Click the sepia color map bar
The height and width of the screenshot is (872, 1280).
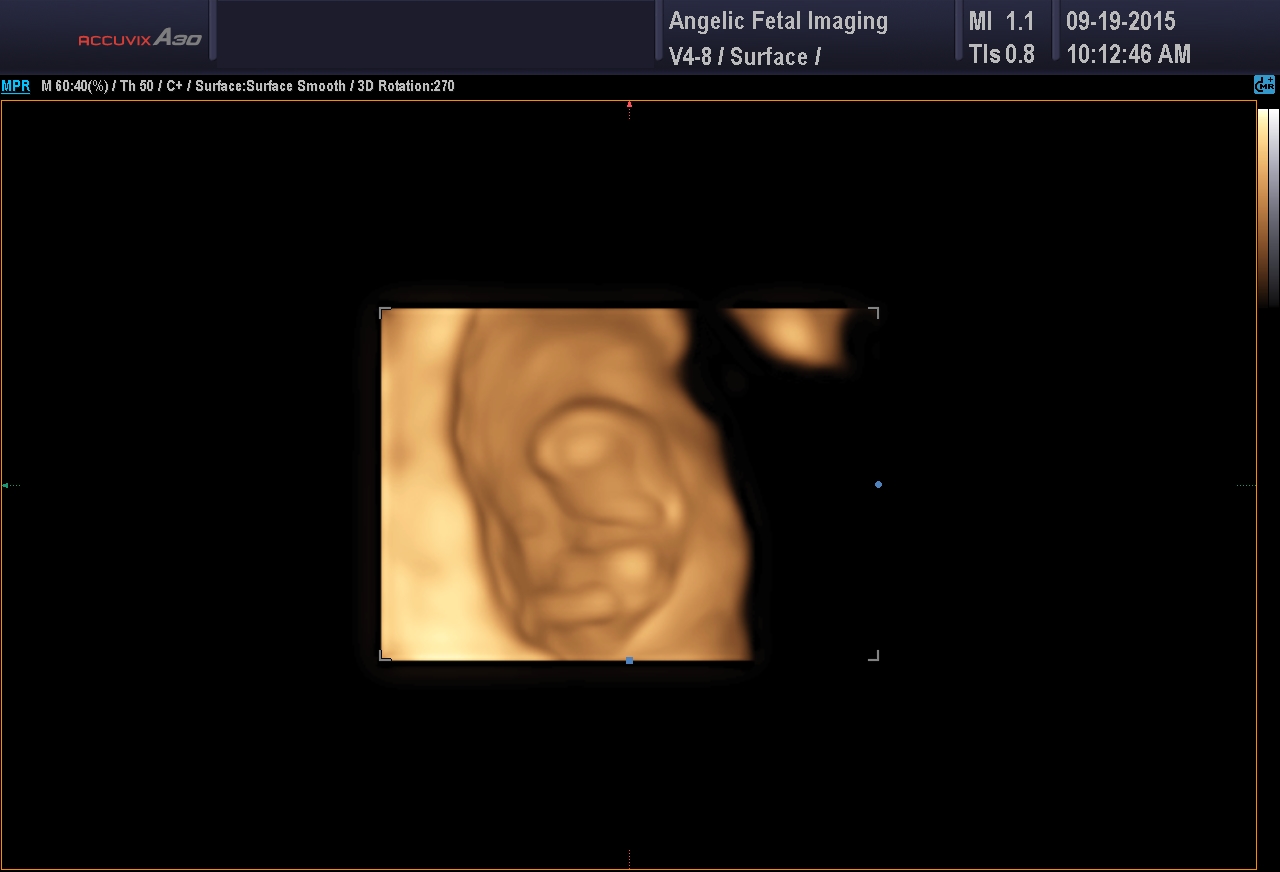1263,206
